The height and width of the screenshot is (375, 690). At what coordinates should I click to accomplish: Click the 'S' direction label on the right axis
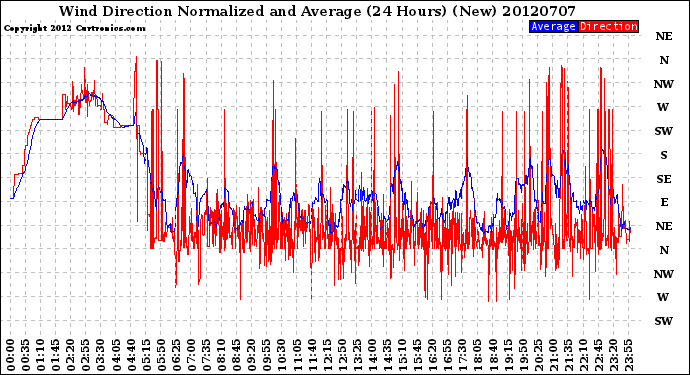(664, 155)
